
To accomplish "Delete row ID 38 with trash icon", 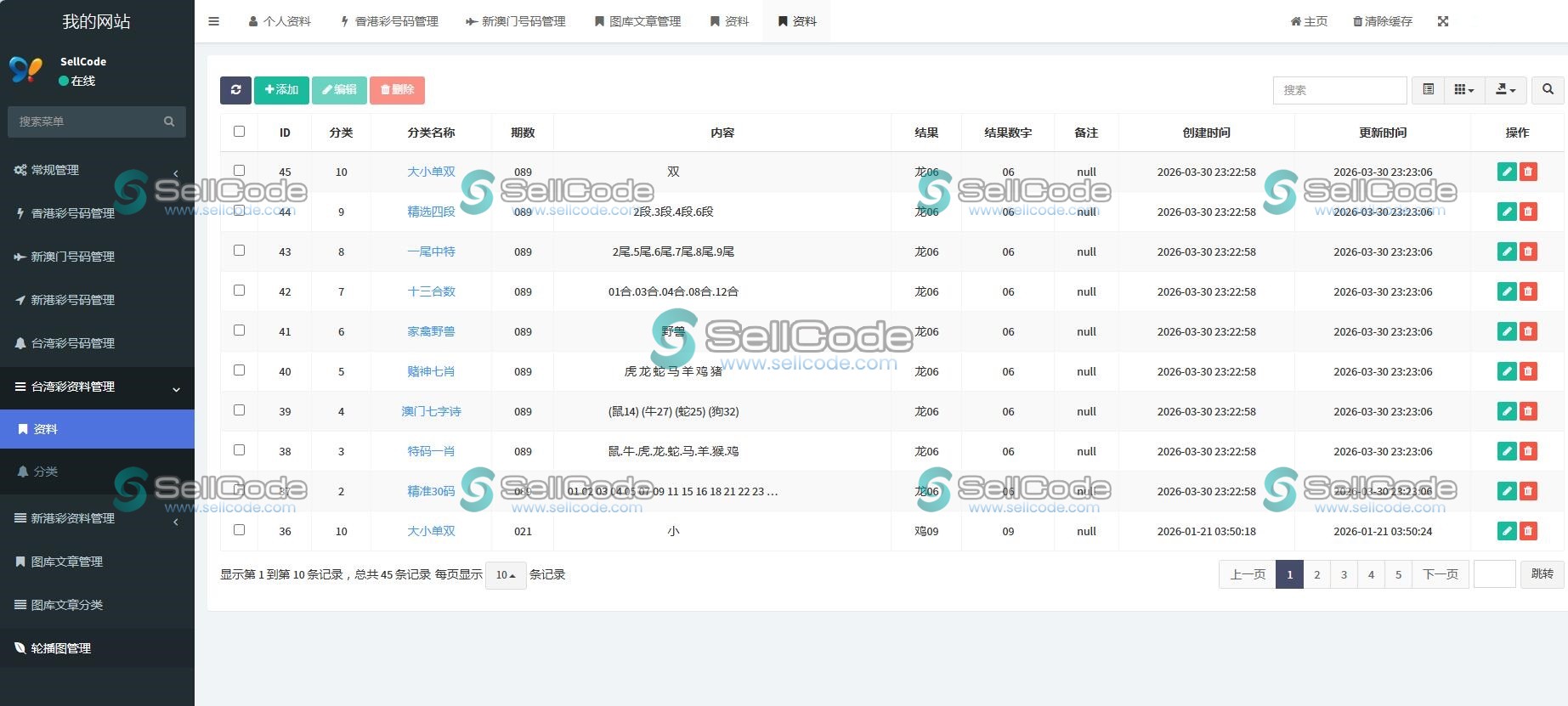I will [x=1528, y=451].
